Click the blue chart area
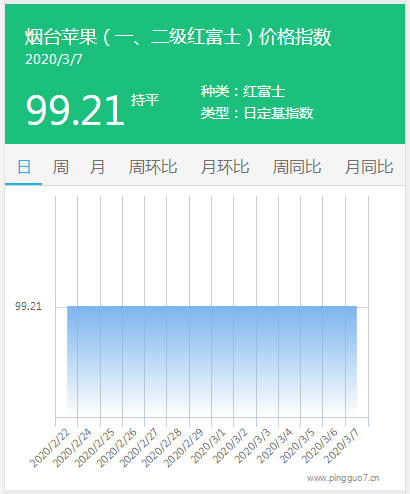The width and height of the screenshot is (410, 494). point(212,361)
